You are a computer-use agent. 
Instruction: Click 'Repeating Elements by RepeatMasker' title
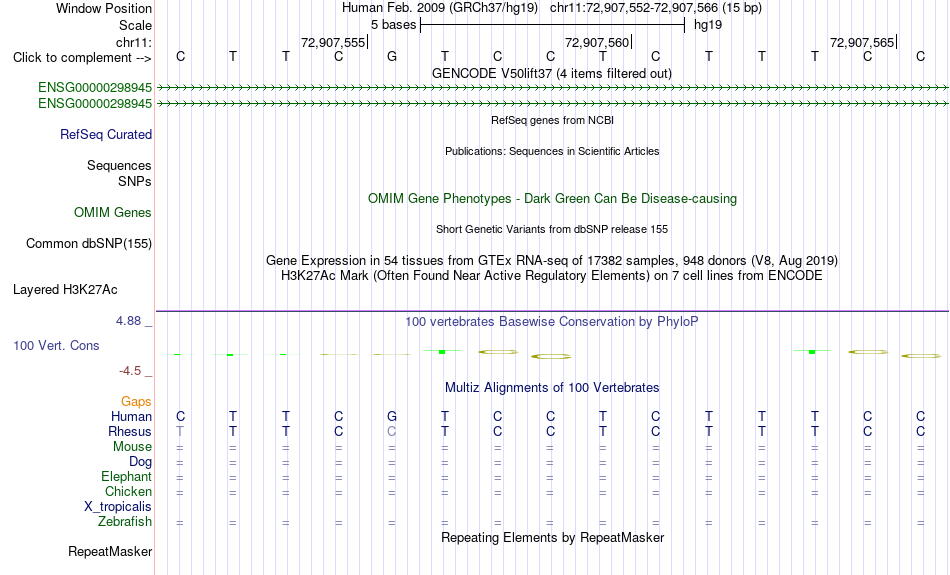click(552, 538)
